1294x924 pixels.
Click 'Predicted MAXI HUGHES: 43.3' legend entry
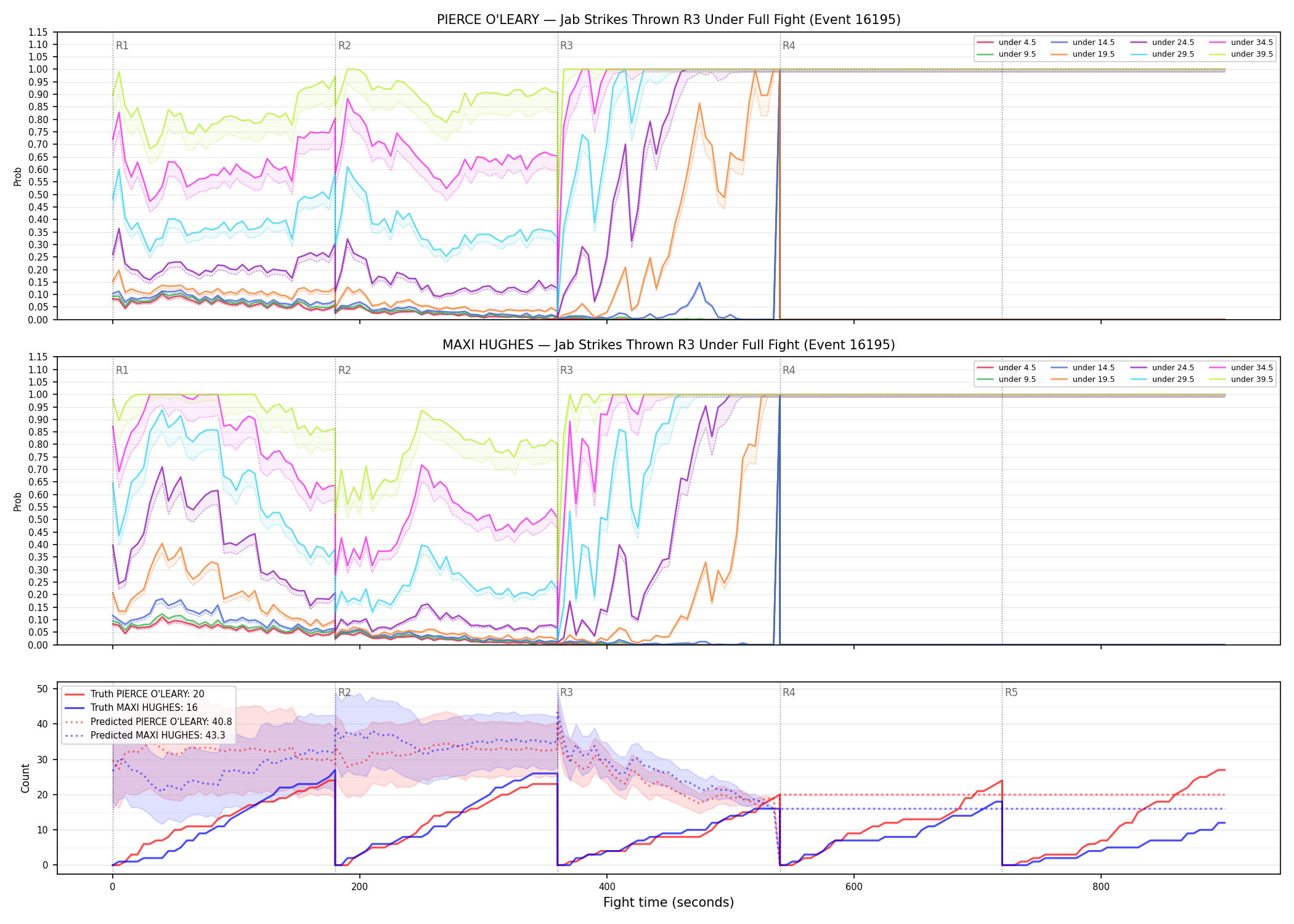click(x=145, y=736)
